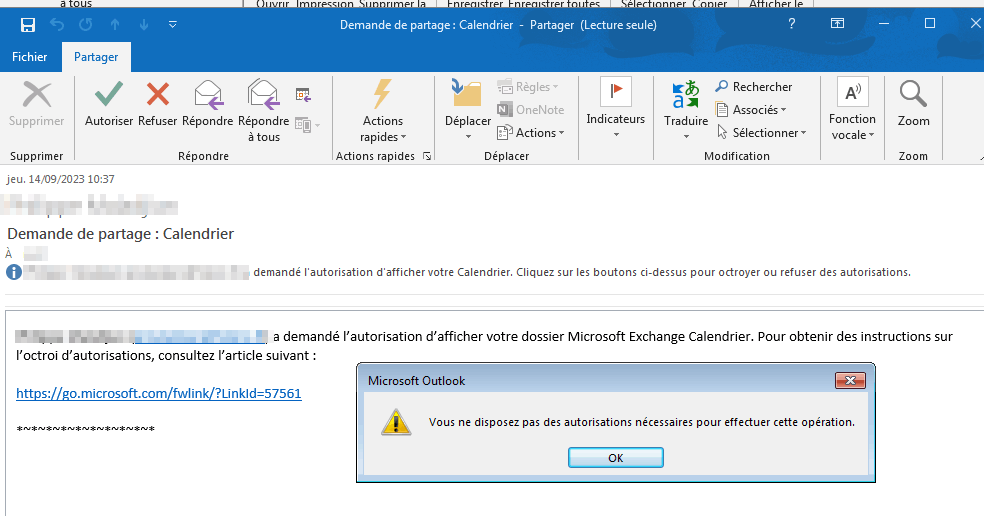Viewport: 984px width, 516px height.
Task: Open the Déplacer folder dropdown
Action: click(x=468, y=109)
